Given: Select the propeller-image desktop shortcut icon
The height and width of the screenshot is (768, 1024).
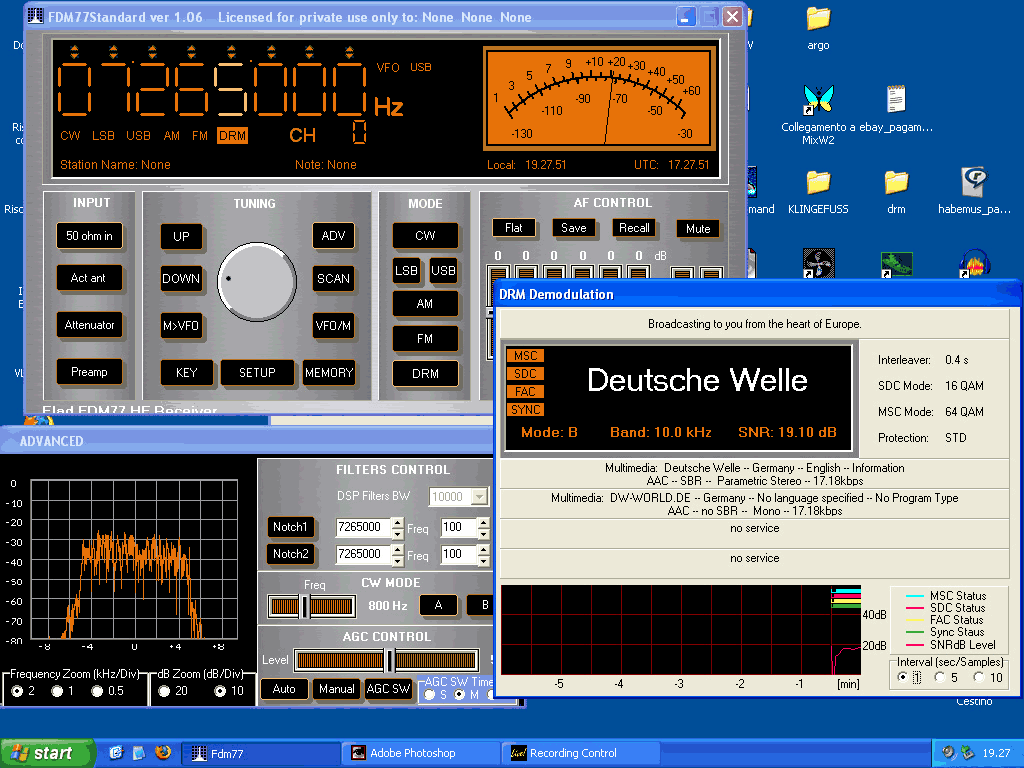Looking at the screenshot, I should point(818,263).
